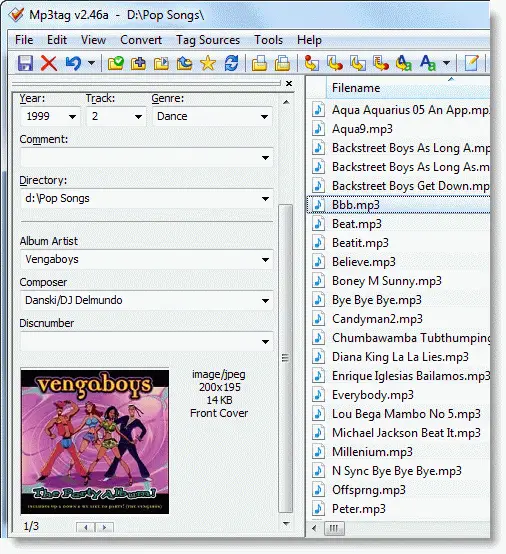This screenshot has width=506, height=554.
Task: Expand the Directory dropdown arrow
Action: pyautogui.click(x=265, y=199)
